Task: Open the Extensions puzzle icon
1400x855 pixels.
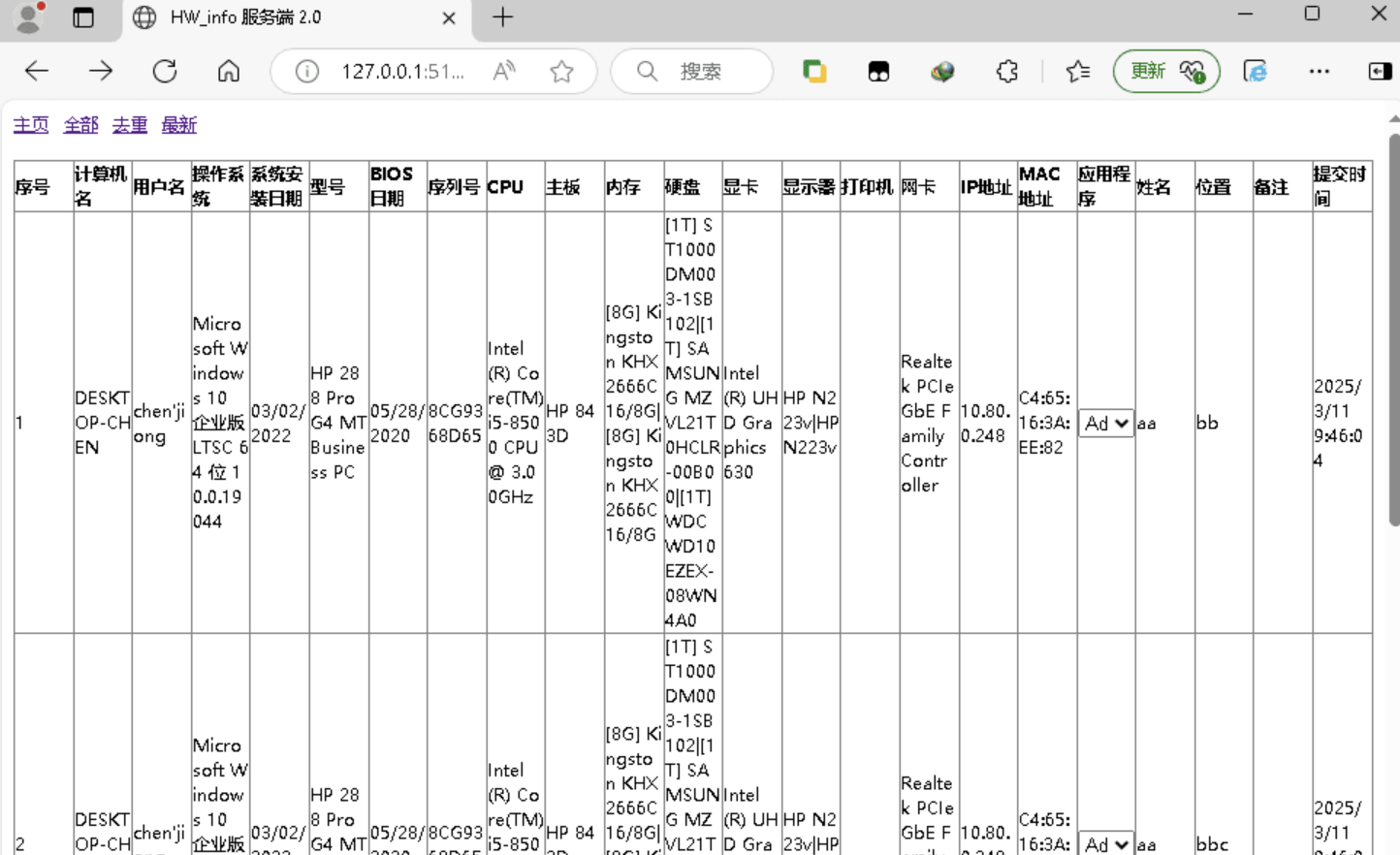Action: [1007, 71]
